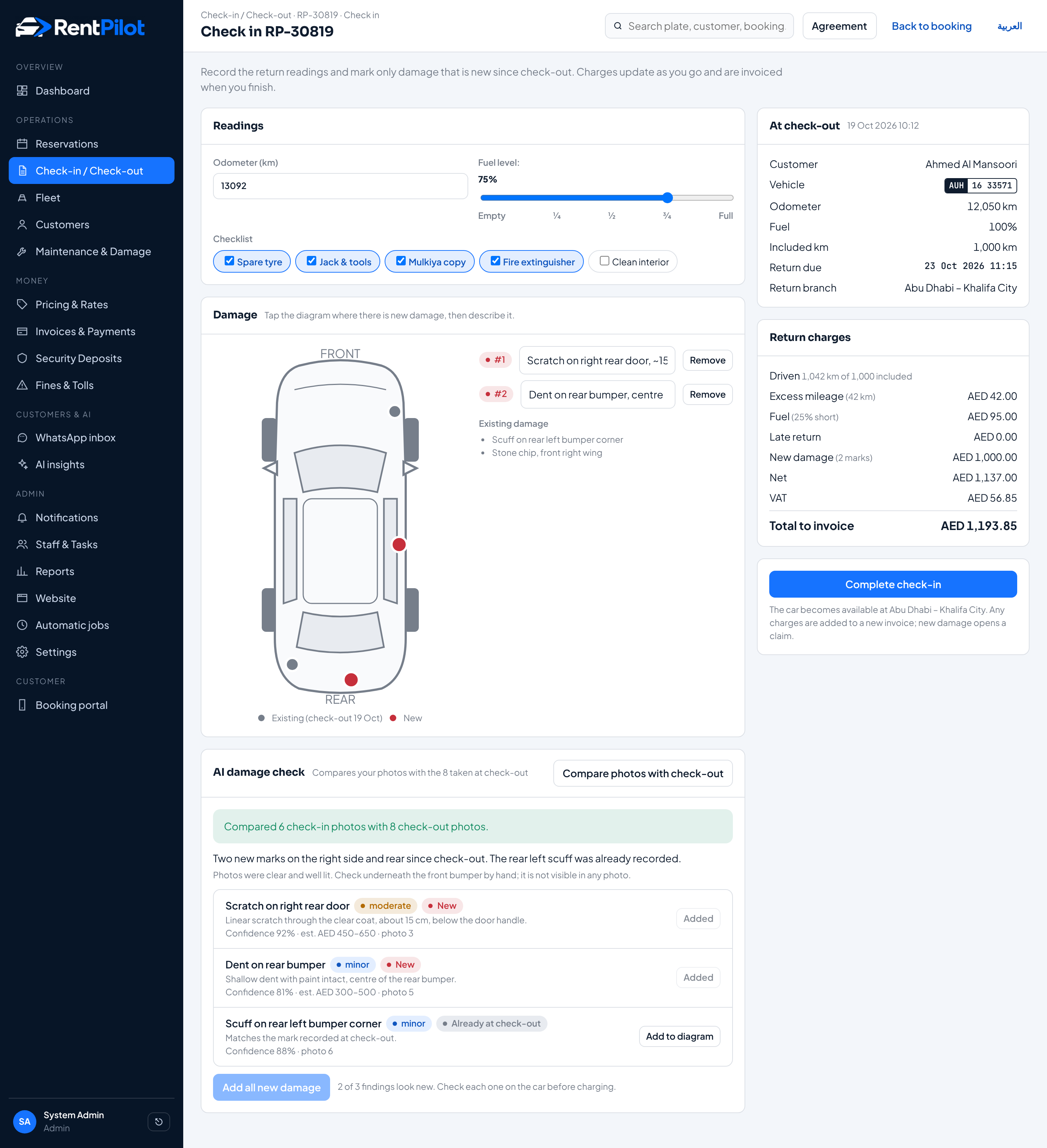Click the Notifications bell icon

coord(22,517)
